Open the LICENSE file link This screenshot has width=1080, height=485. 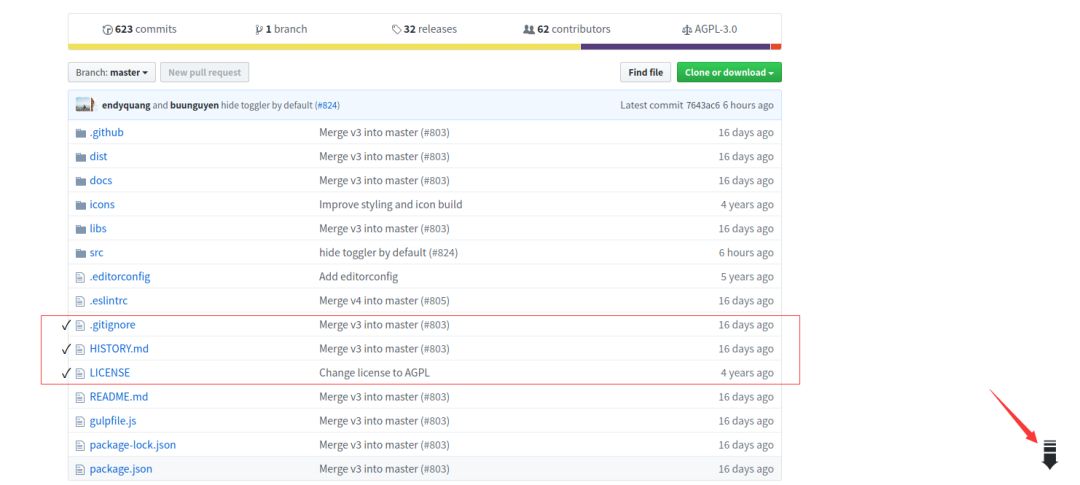pos(110,373)
